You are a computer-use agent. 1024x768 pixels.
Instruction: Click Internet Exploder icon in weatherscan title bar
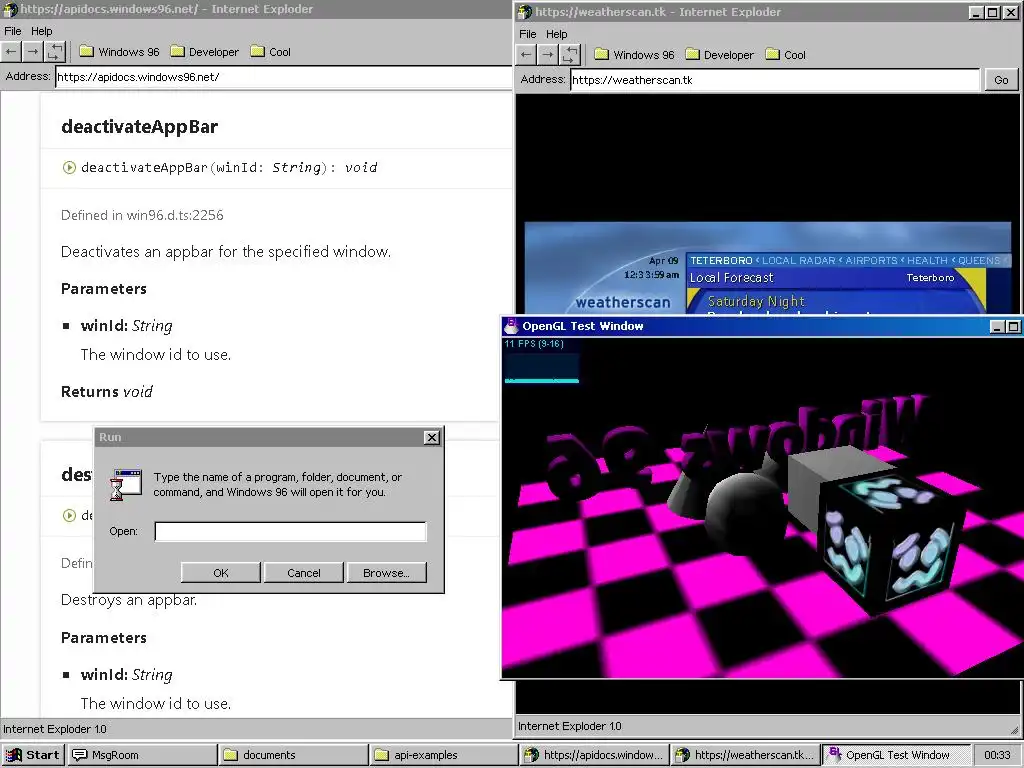point(525,12)
